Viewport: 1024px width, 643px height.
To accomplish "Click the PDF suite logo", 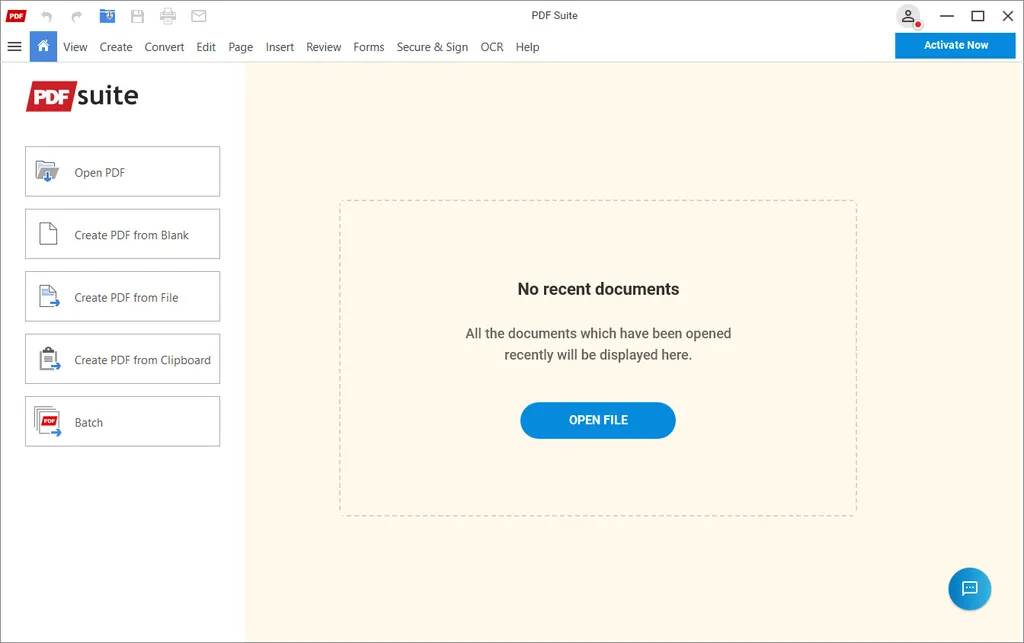I will coord(82,96).
